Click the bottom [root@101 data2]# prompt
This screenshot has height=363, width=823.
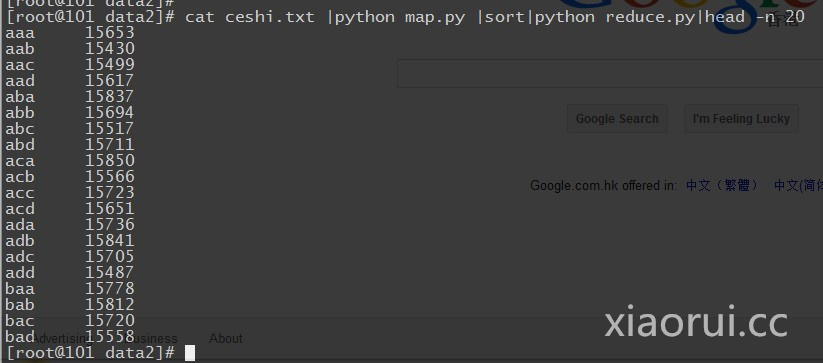[x=91, y=353]
